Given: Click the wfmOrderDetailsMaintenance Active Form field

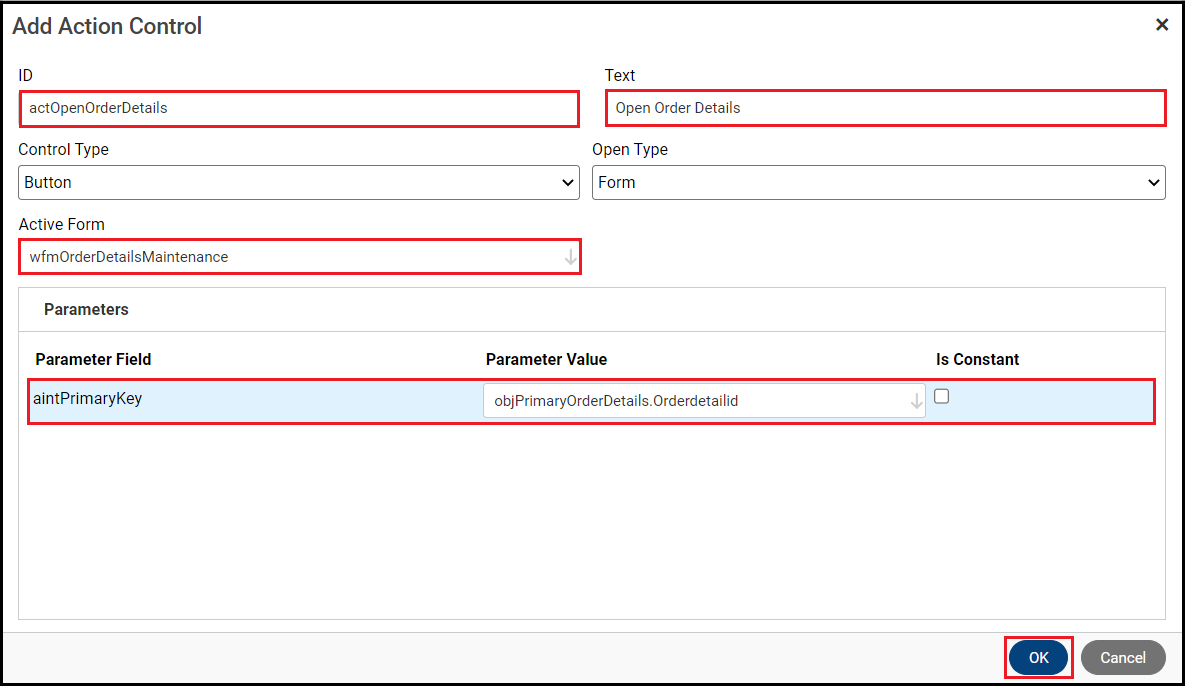Looking at the screenshot, I should 290,257.
